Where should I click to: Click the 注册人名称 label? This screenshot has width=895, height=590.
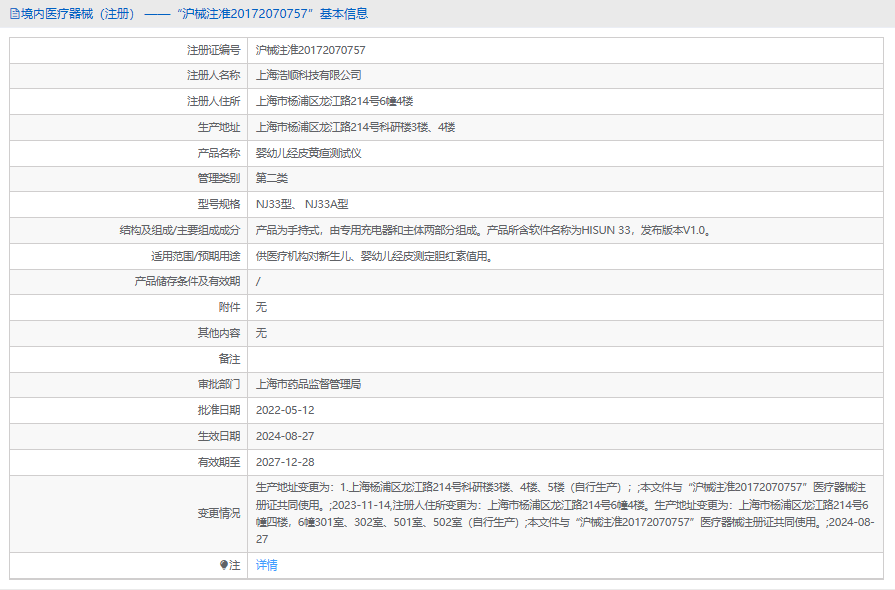click(x=213, y=75)
